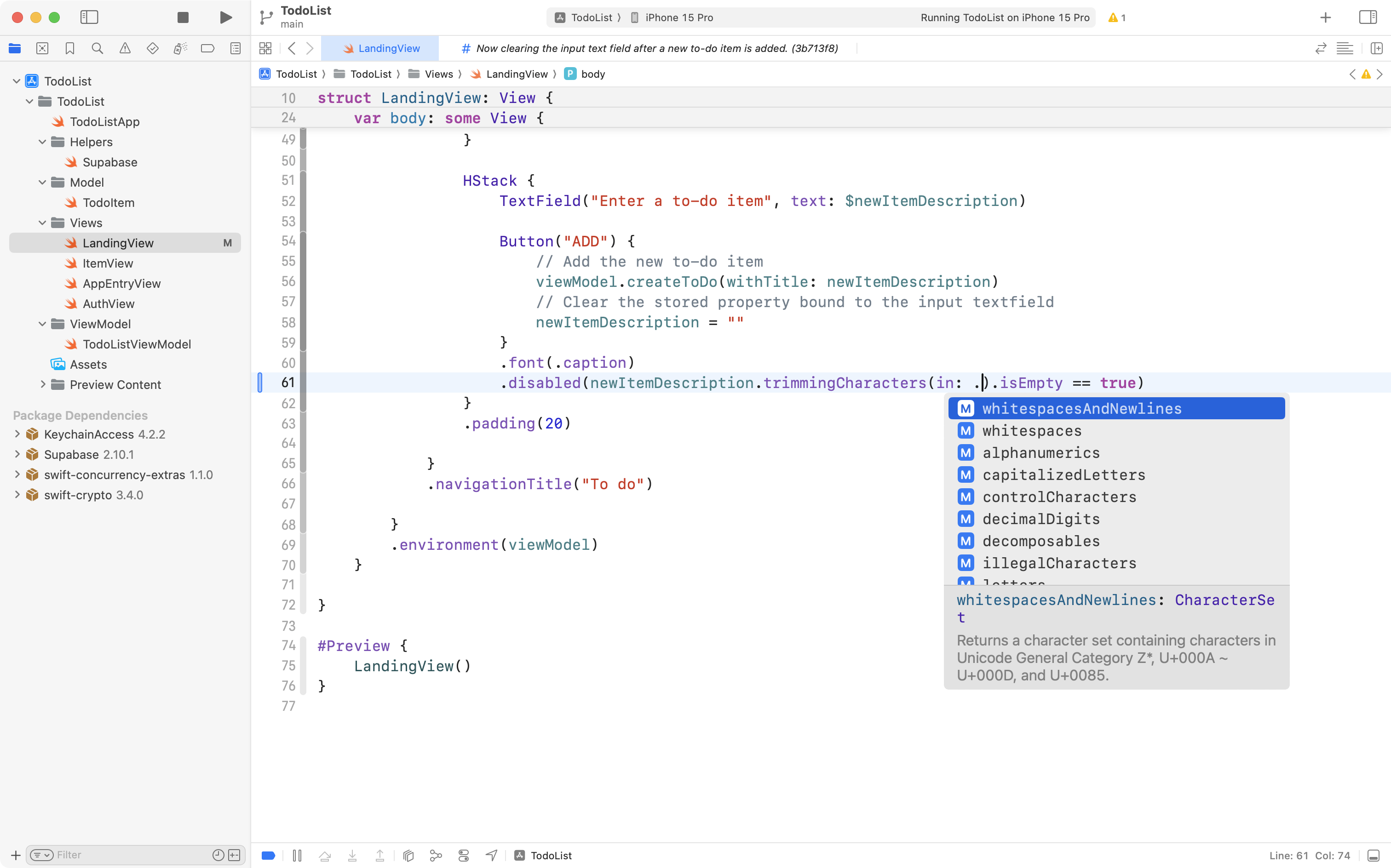The image size is (1391, 868).
Task: Toggle breakpoints in the debug bar
Action: pos(268,855)
